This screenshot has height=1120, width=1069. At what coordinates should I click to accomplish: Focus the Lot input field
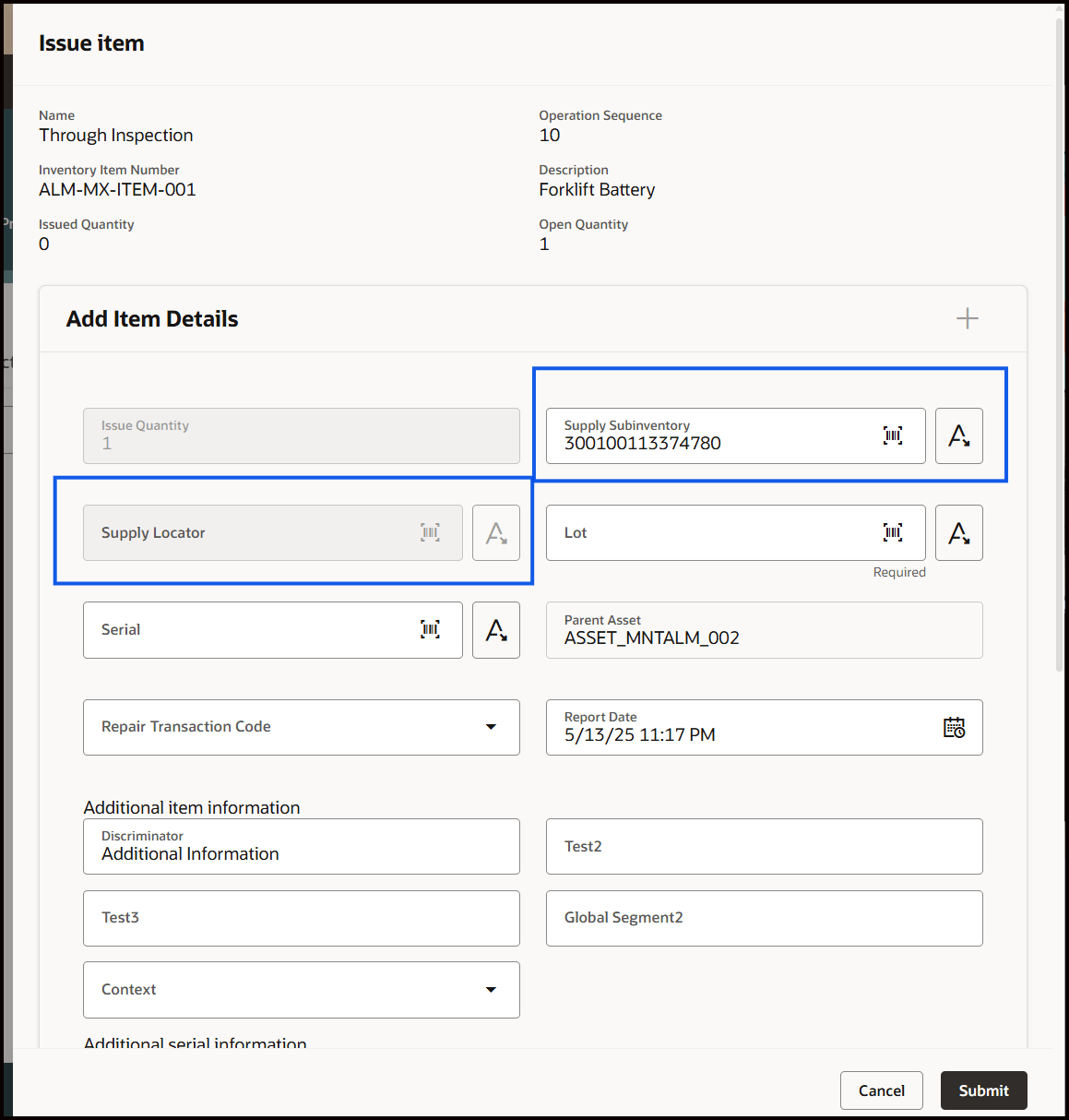pyautogui.click(x=736, y=532)
